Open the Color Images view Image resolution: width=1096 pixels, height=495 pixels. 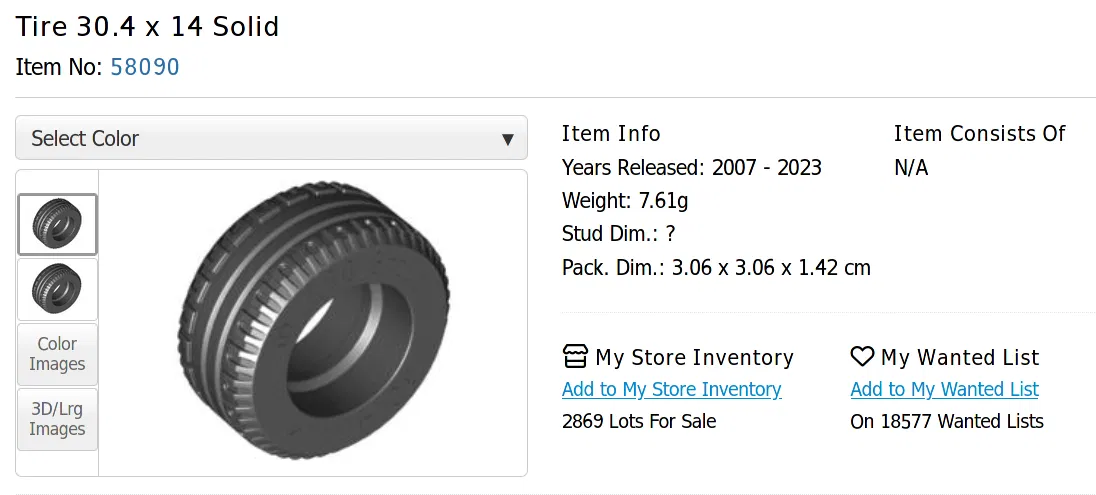tap(57, 354)
